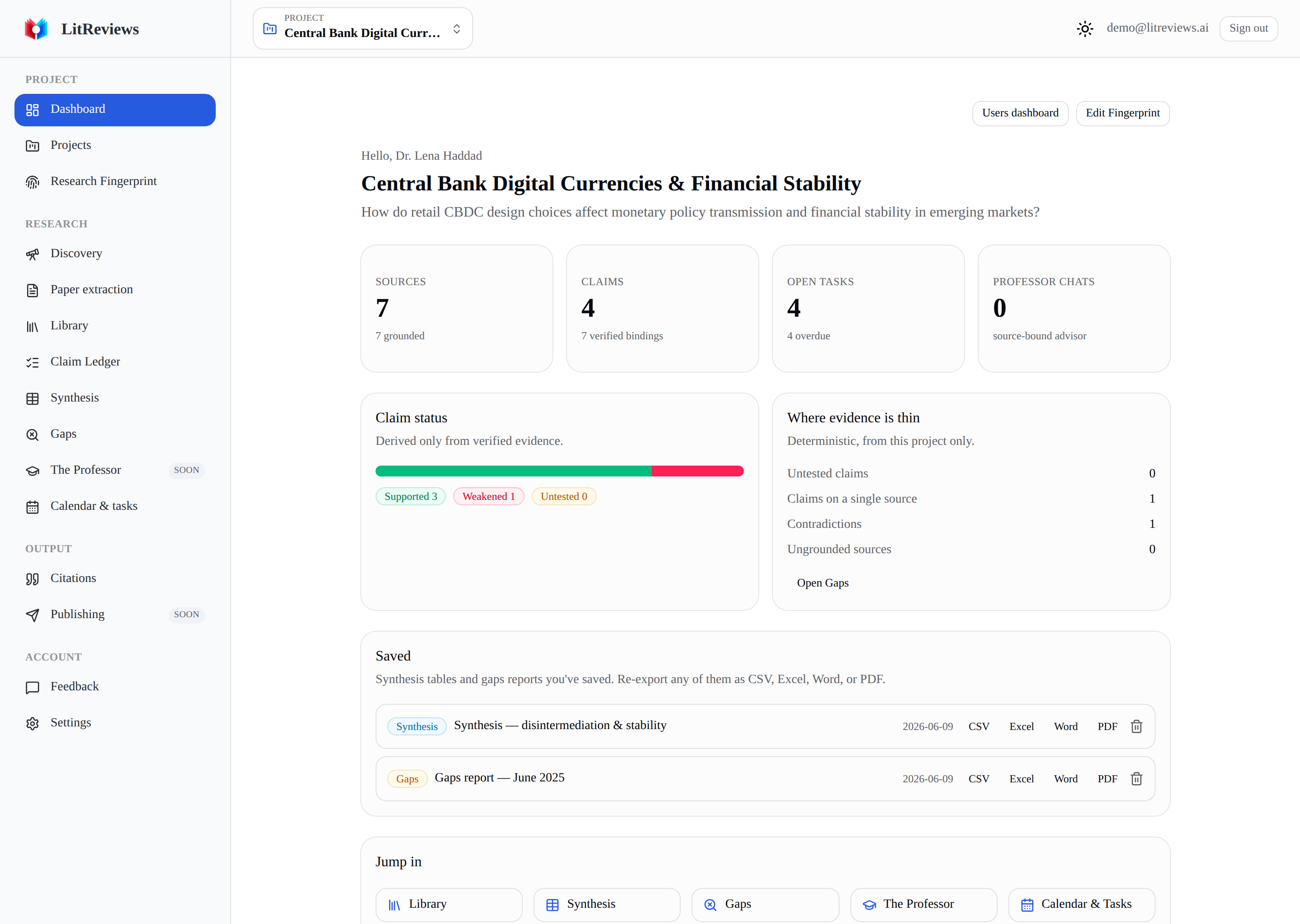
Task: Export Synthesis disintermediation entry as CSV
Action: coord(979,726)
